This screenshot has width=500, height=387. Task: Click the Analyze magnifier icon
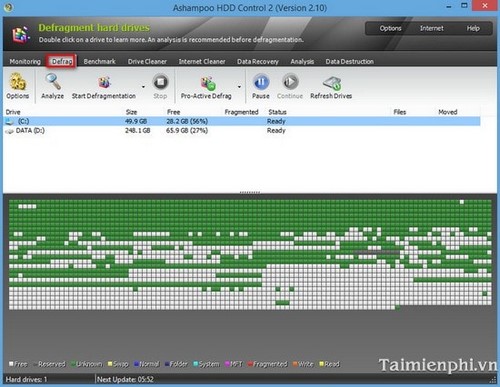point(53,82)
